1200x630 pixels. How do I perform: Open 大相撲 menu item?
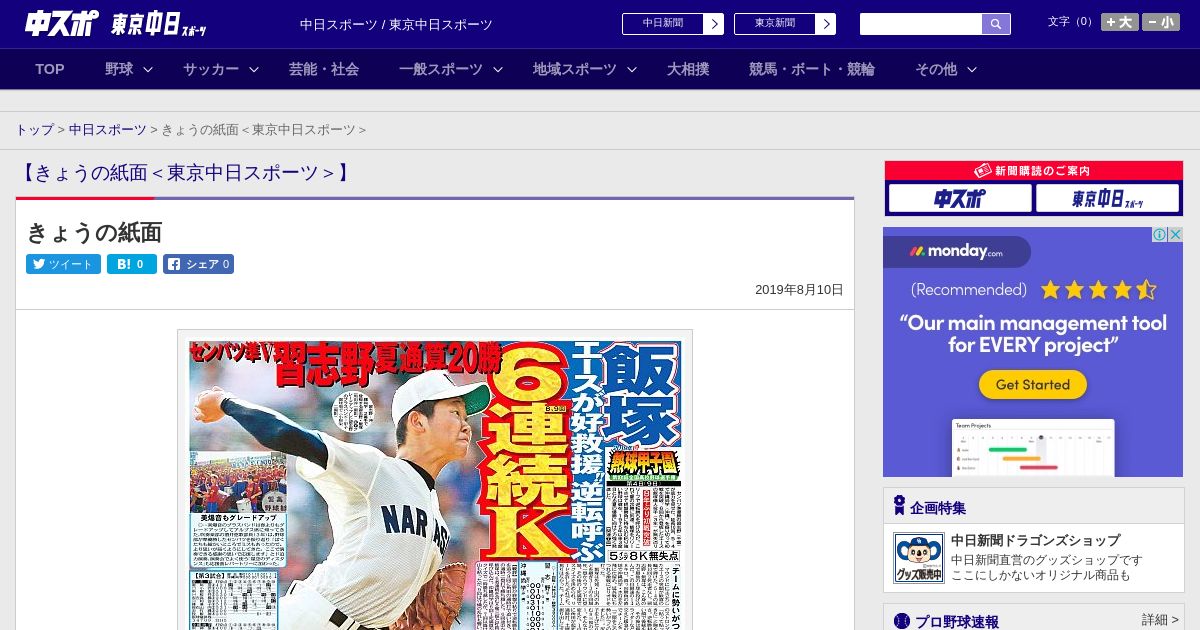pyautogui.click(x=688, y=69)
